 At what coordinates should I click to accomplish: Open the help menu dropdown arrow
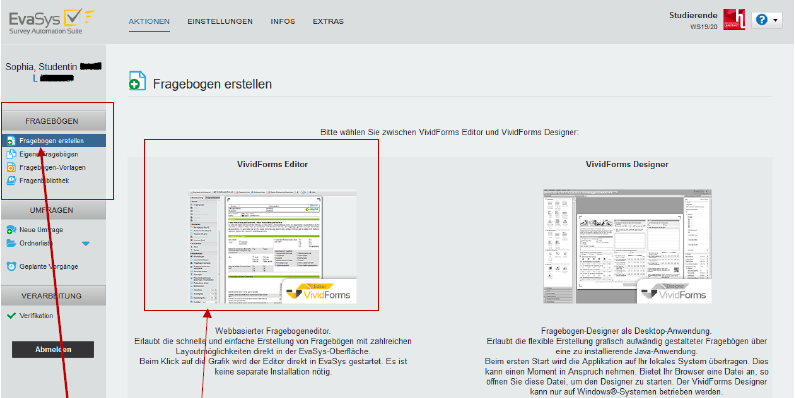click(775, 20)
